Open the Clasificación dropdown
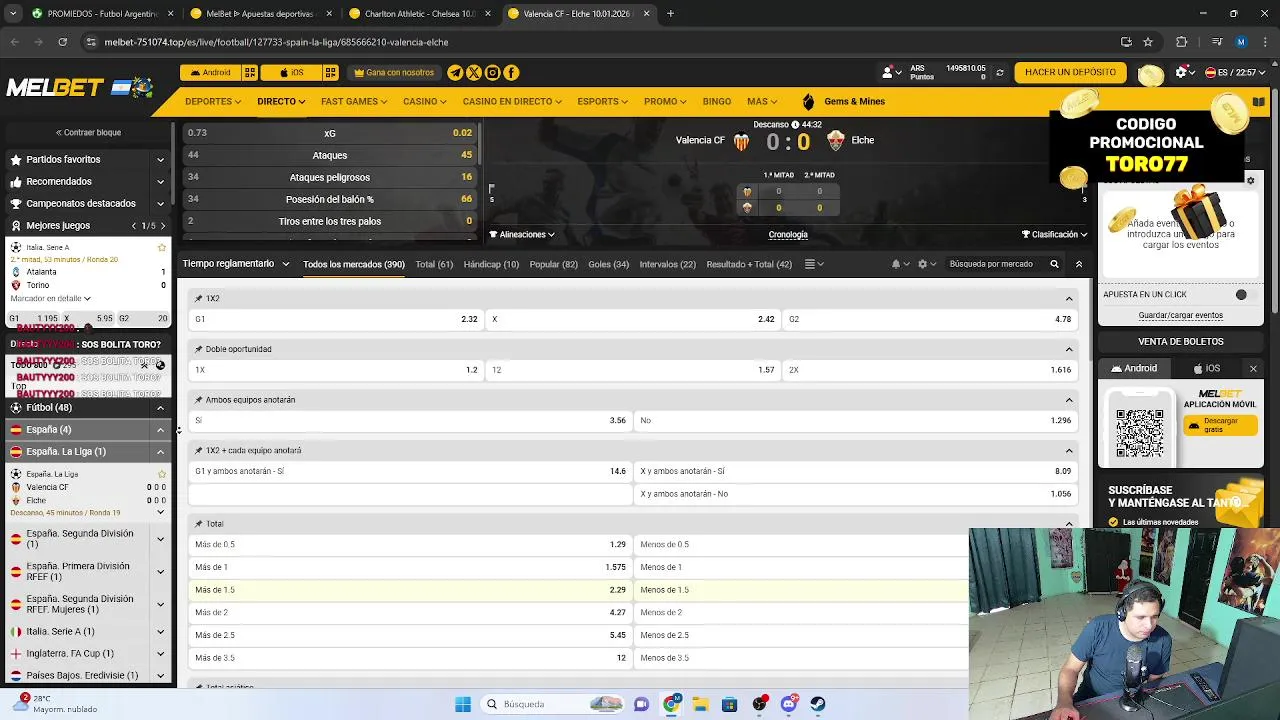1280x720 pixels. 1055,234
